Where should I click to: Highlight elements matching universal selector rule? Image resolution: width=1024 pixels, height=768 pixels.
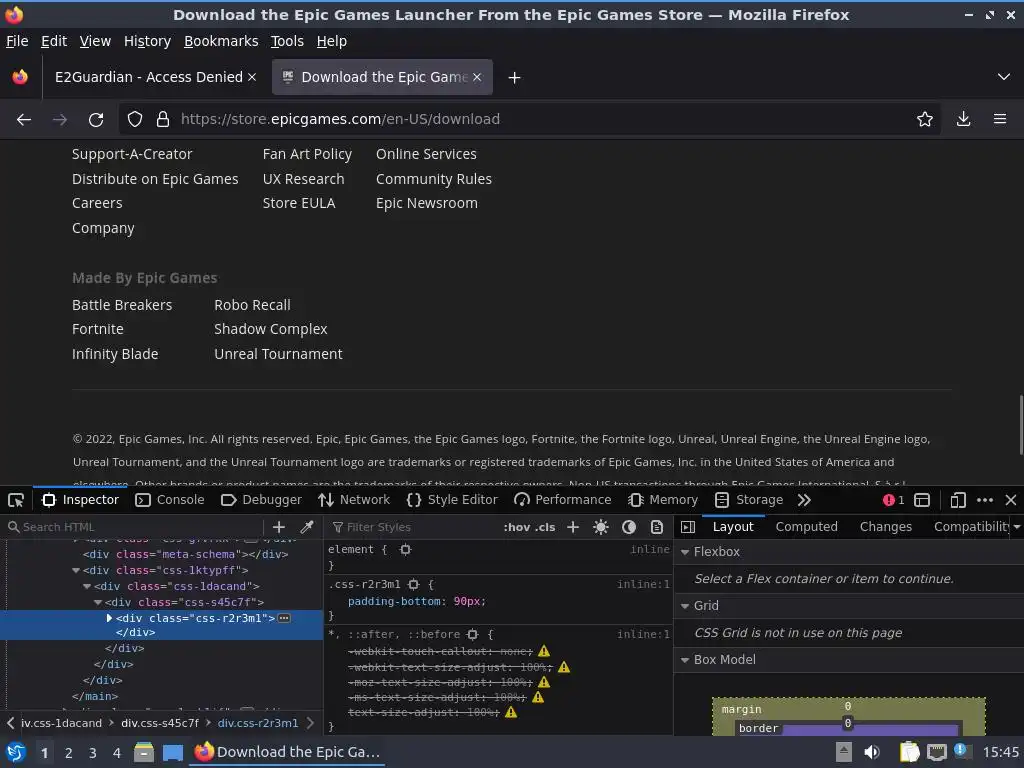click(x=473, y=635)
